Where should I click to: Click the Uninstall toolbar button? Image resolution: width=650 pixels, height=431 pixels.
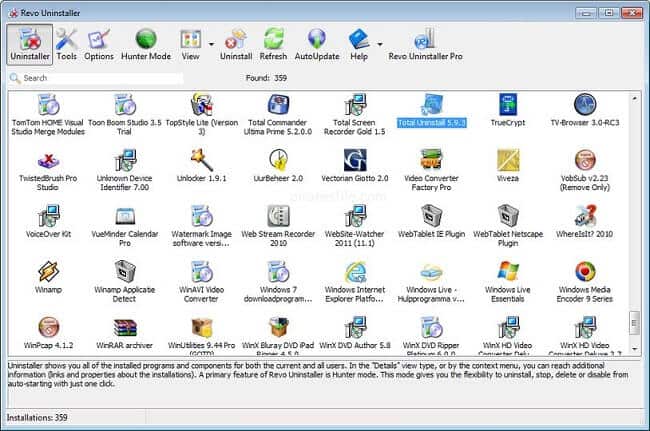coord(236,44)
